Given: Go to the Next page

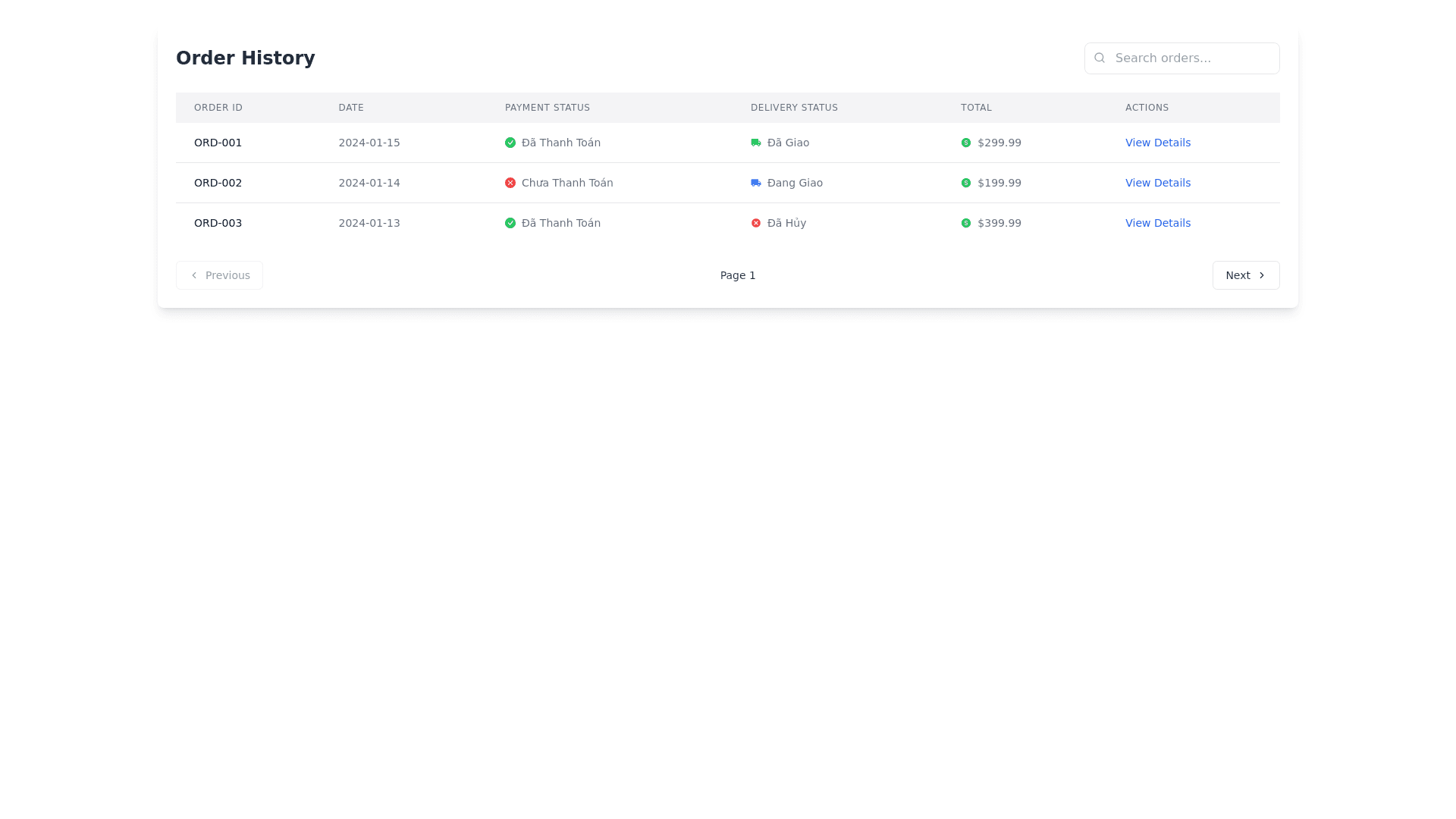Looking at the screenshot, I should (x=1245, y=275).
